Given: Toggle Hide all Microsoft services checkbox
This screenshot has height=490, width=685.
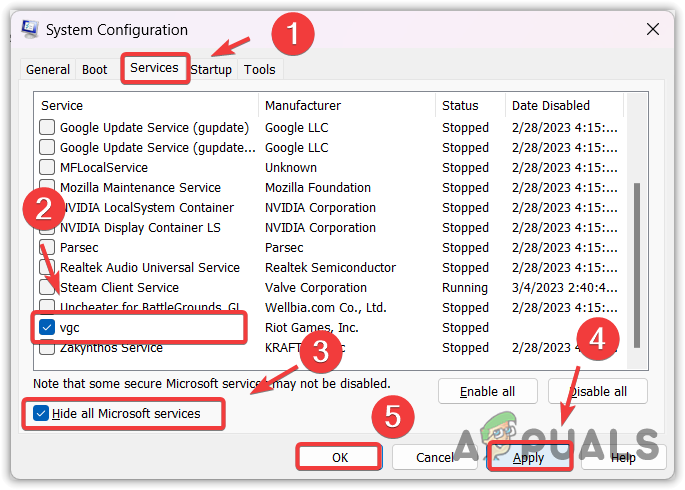Looking at the screenshot, I should point(41,413).
